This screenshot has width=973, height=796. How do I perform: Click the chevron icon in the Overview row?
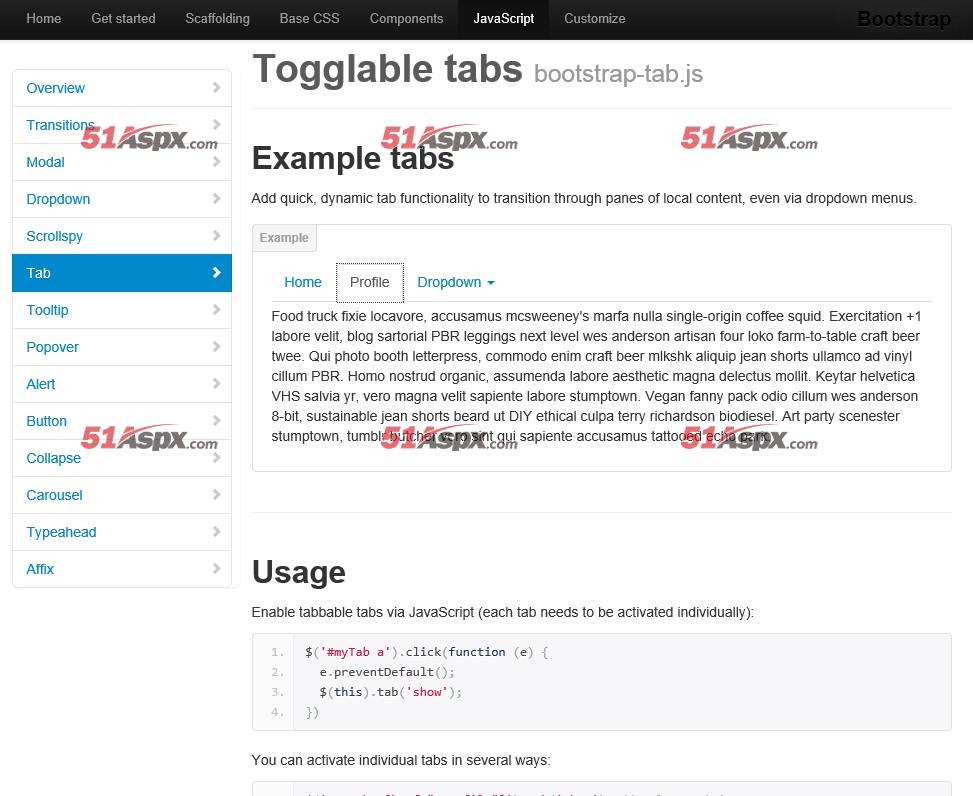click(x=216, y=87)
